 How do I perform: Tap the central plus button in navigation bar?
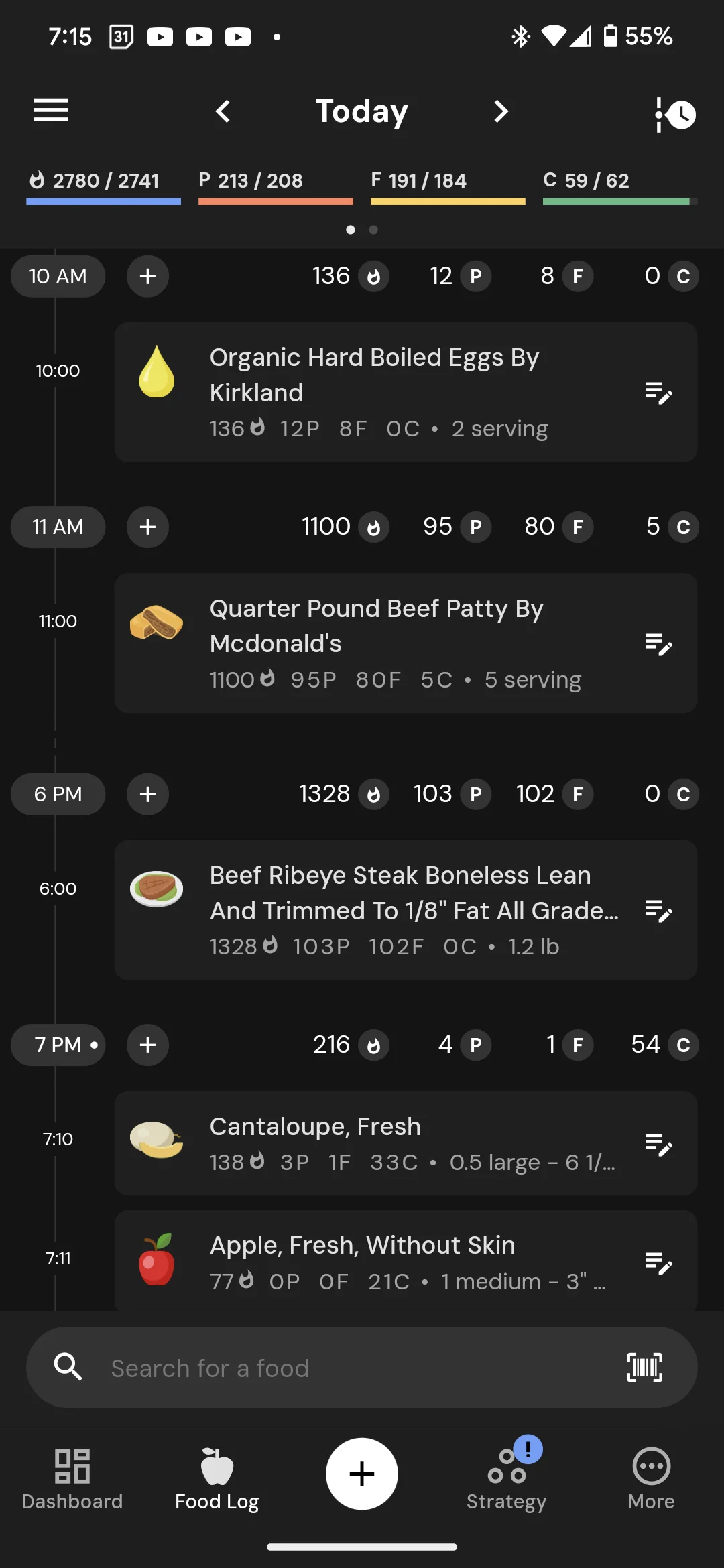pos(362,1474)
